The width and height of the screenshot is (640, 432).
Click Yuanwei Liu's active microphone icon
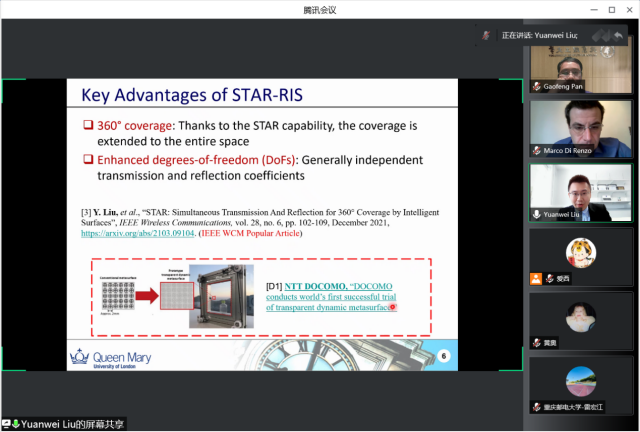pyautogui.click(x=537, y=214)
